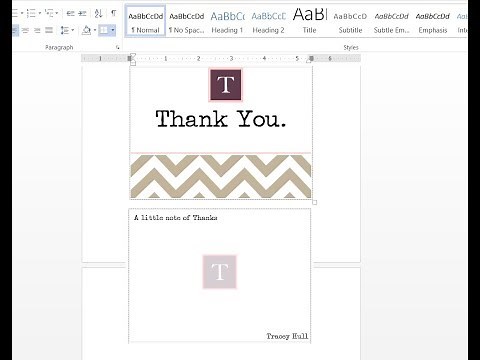Click the Borders icon

(104, 30)
